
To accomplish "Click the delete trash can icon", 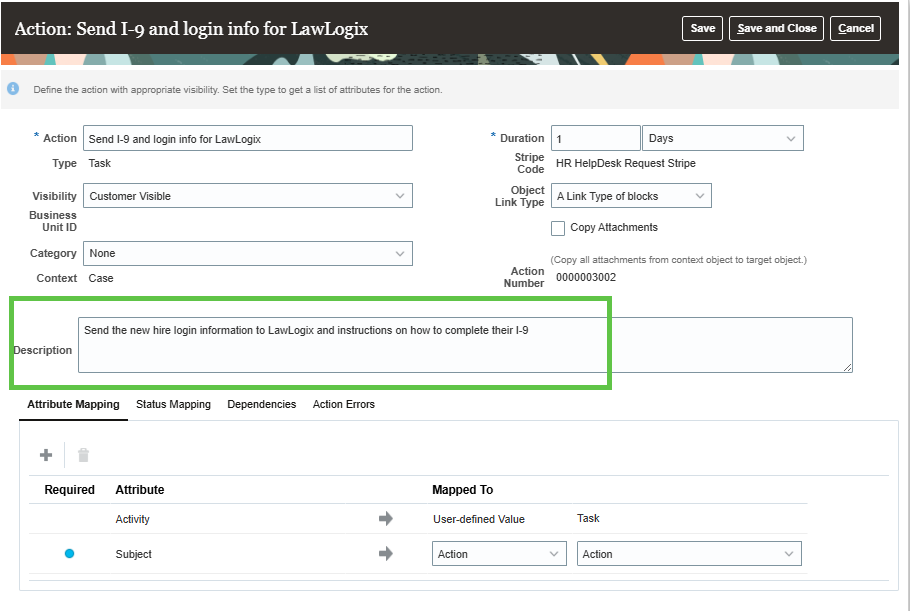I will (x=84, y=455).
